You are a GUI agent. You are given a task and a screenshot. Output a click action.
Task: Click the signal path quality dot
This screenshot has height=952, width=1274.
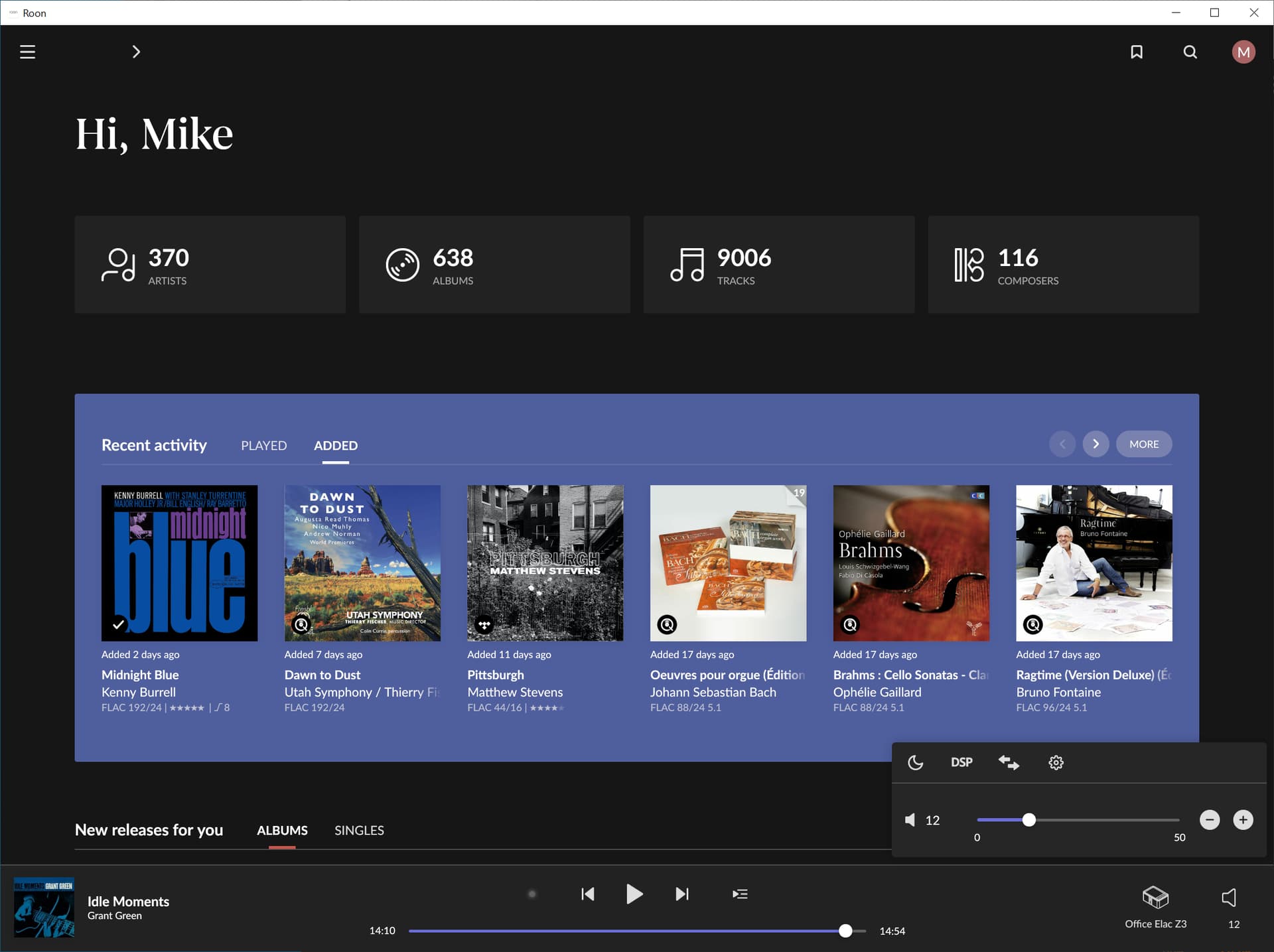pyautogui.click(x=531, y=894)
